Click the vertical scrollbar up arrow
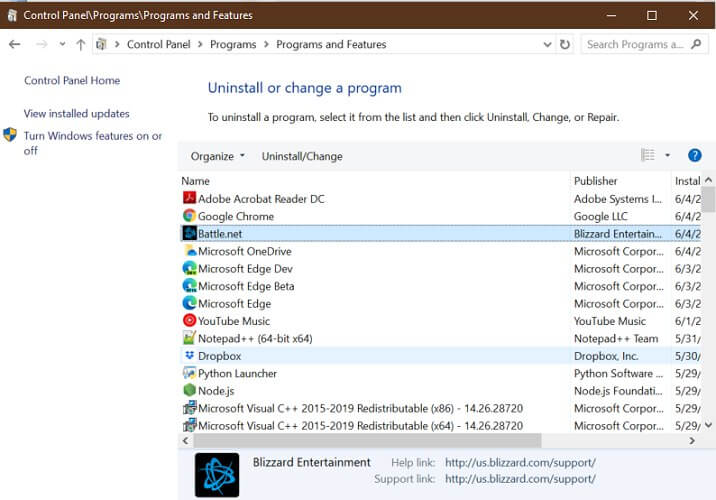The width and height of the screenshot is (716, 500). [x=708, y=180]
